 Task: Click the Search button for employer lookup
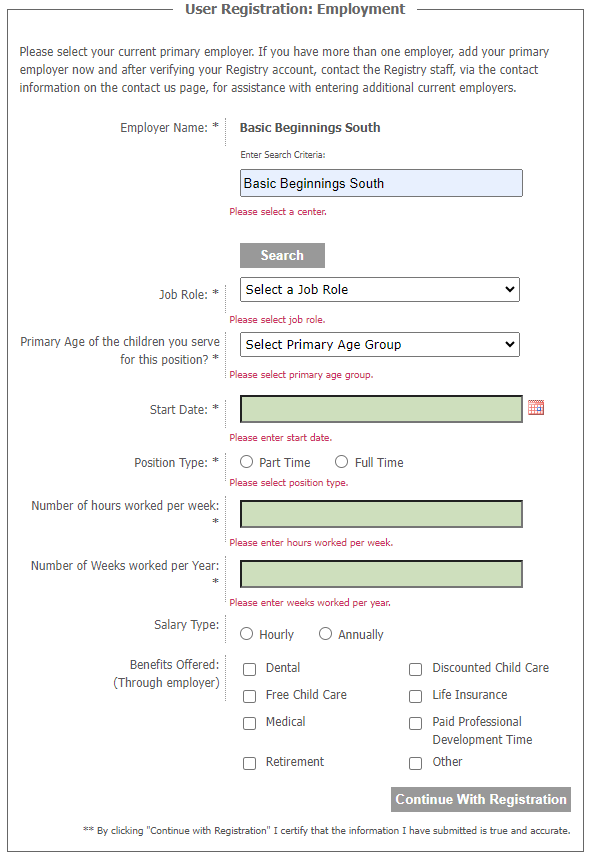[282, 255]
